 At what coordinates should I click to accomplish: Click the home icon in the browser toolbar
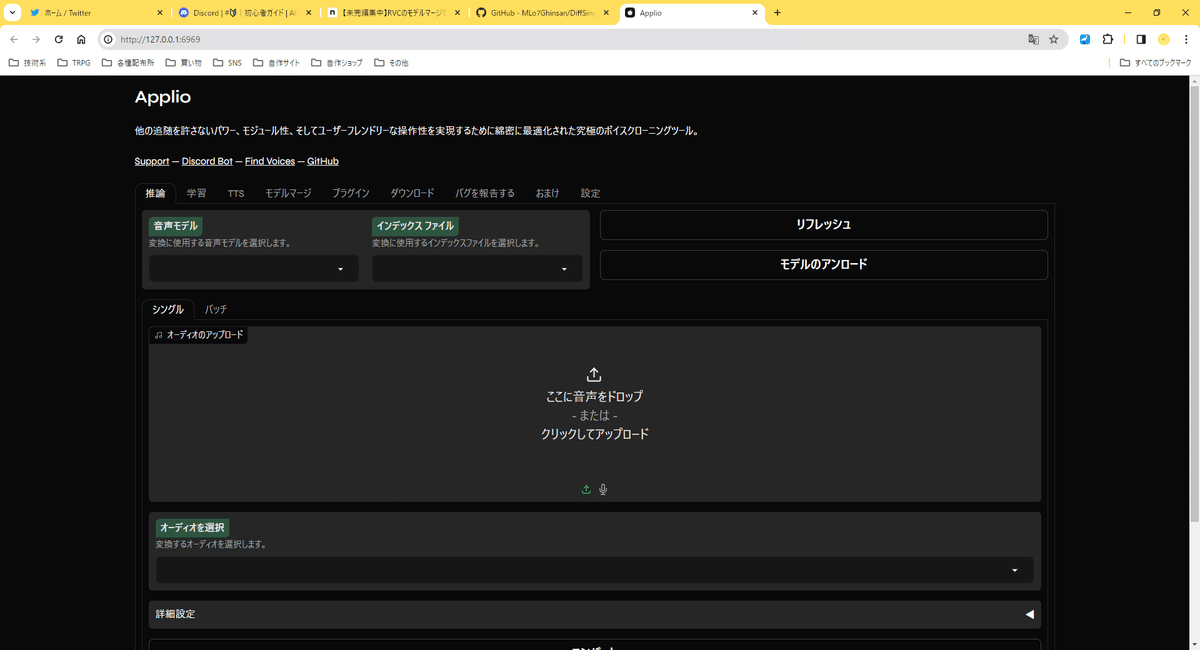(81, 39)
